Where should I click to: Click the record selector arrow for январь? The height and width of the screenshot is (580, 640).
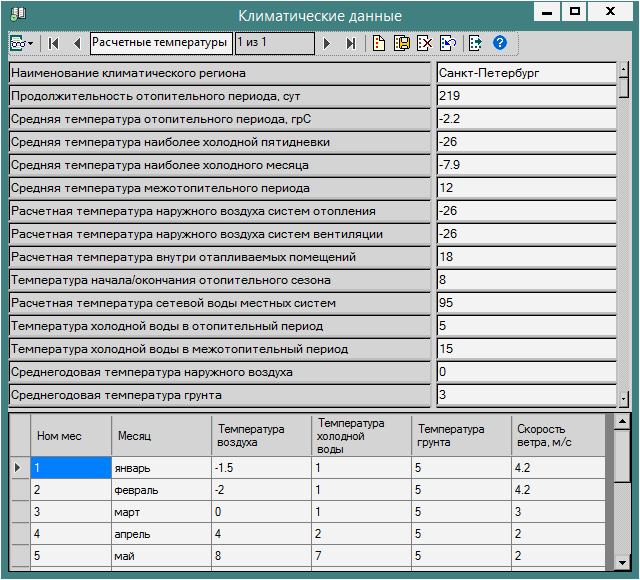(19, 467)
